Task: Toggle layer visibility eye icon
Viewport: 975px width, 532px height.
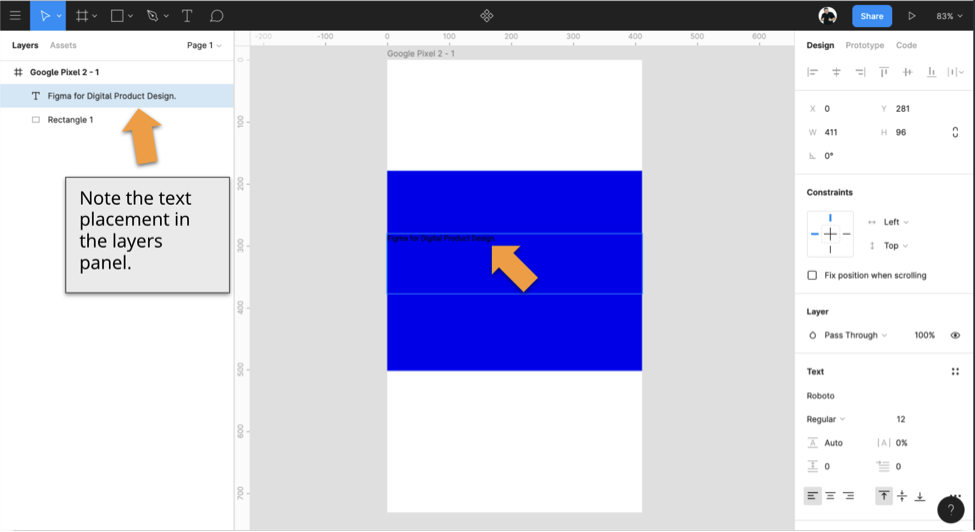Action: coord(955,335)
